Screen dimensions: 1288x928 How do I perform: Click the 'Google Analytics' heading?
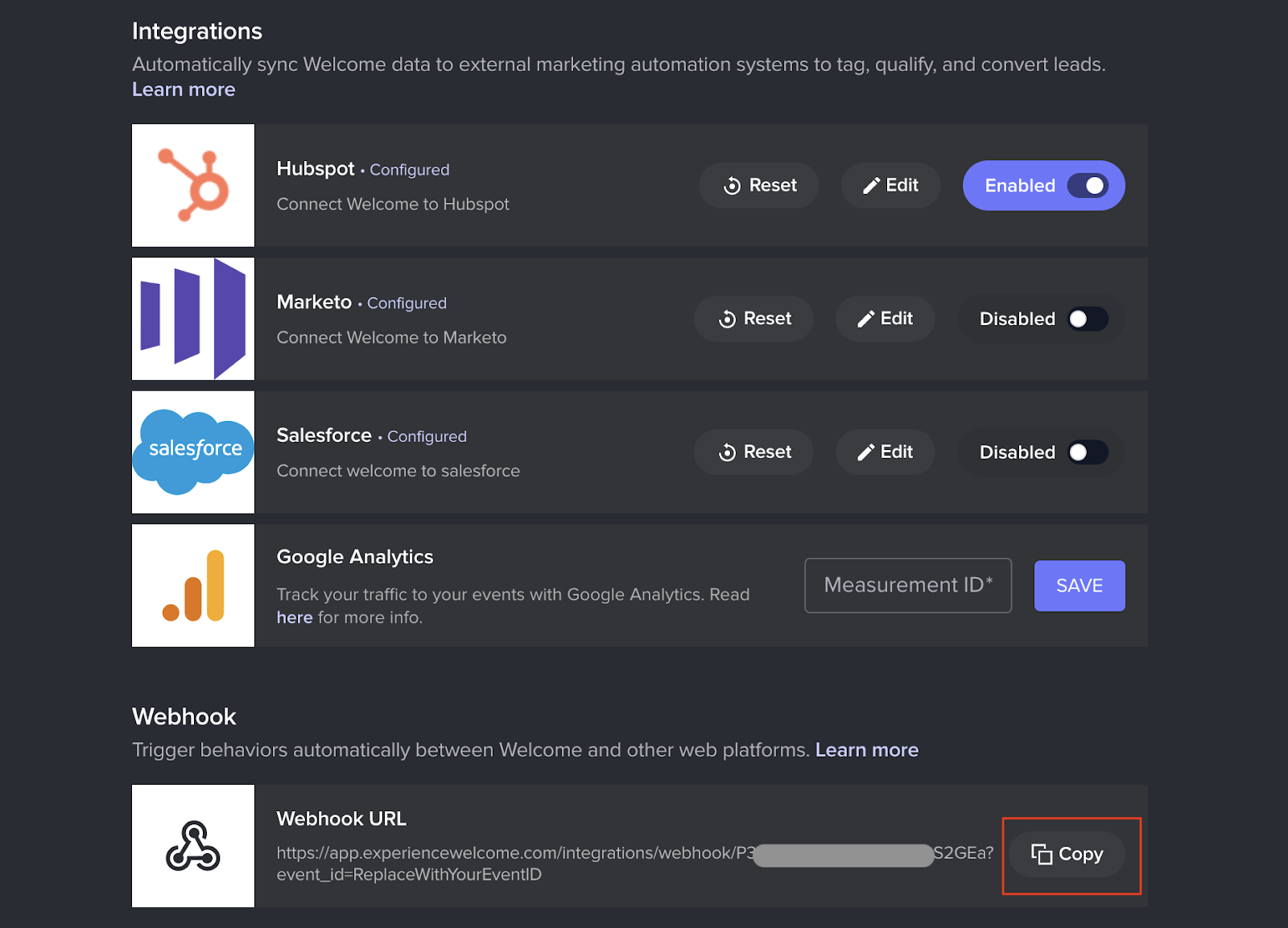355,557
